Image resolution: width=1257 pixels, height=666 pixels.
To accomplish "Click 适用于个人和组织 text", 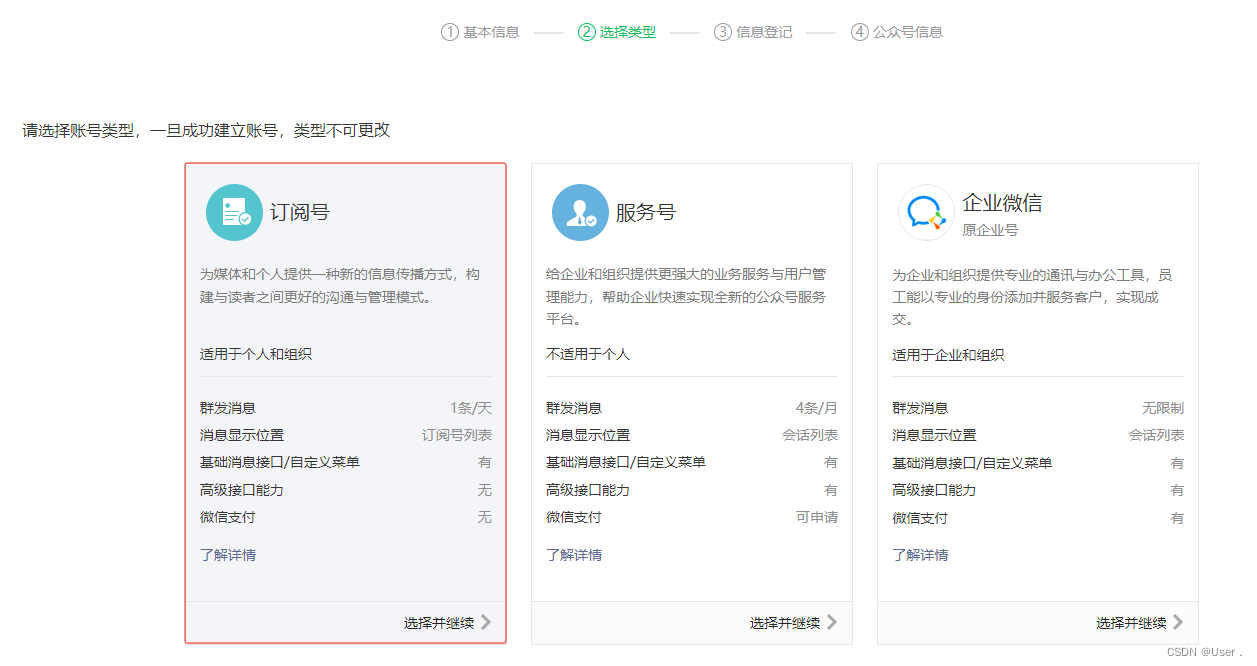I will tap(256, 354).
